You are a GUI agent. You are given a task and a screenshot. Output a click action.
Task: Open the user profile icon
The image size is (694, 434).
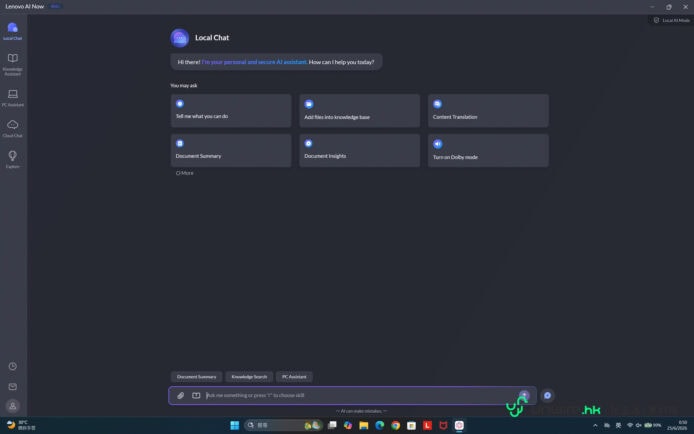12,406
